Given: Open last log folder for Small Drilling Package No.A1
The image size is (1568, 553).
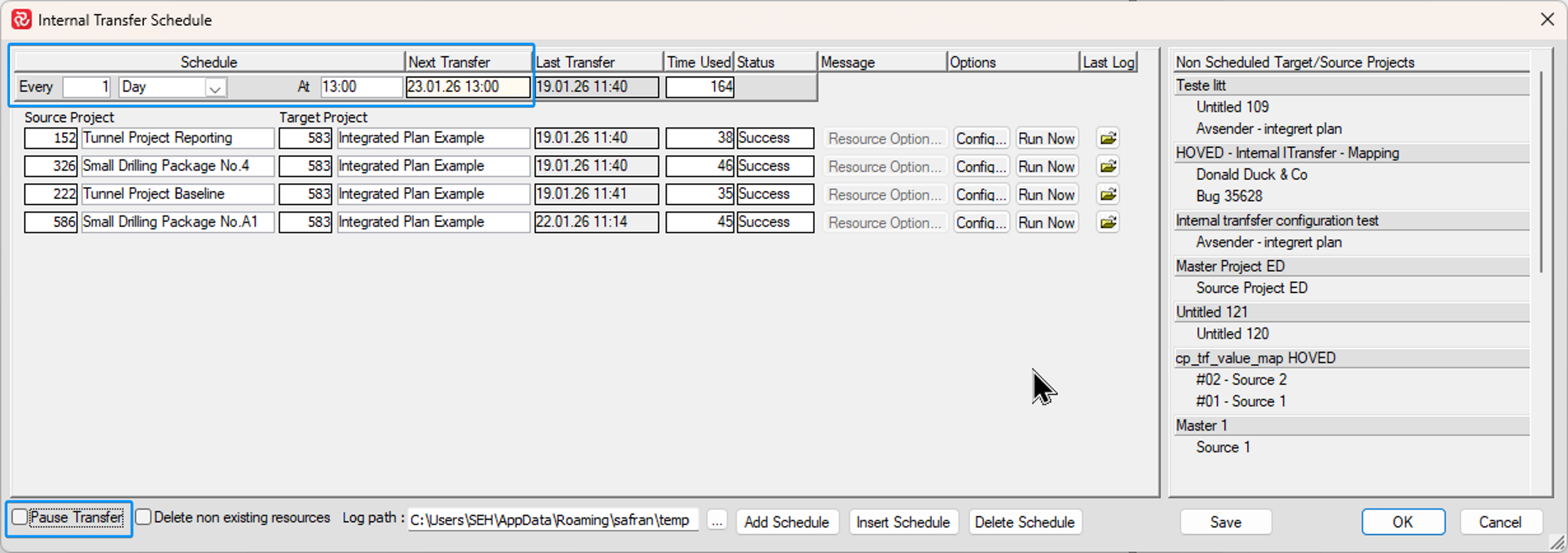Looking at the screenshot, I should [x=1108, y=222].
